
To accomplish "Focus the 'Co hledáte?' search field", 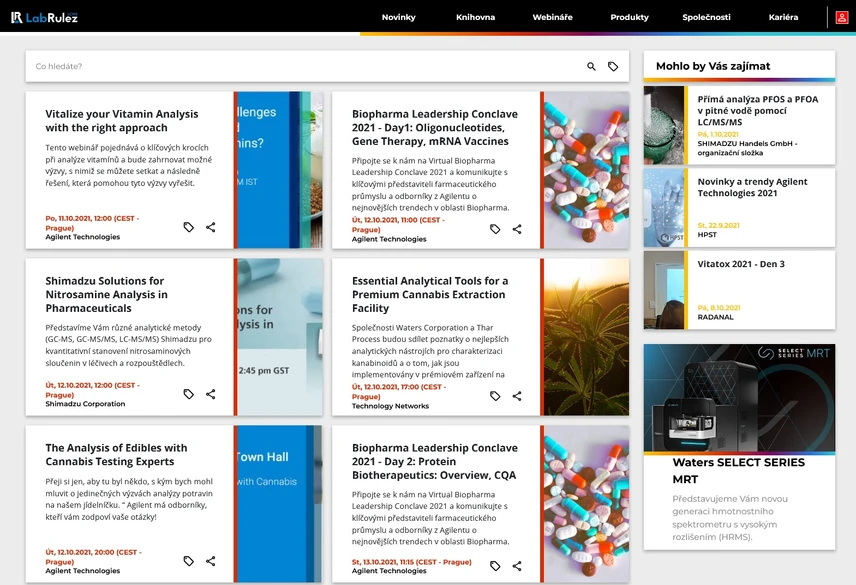I will tap(306, 66).
